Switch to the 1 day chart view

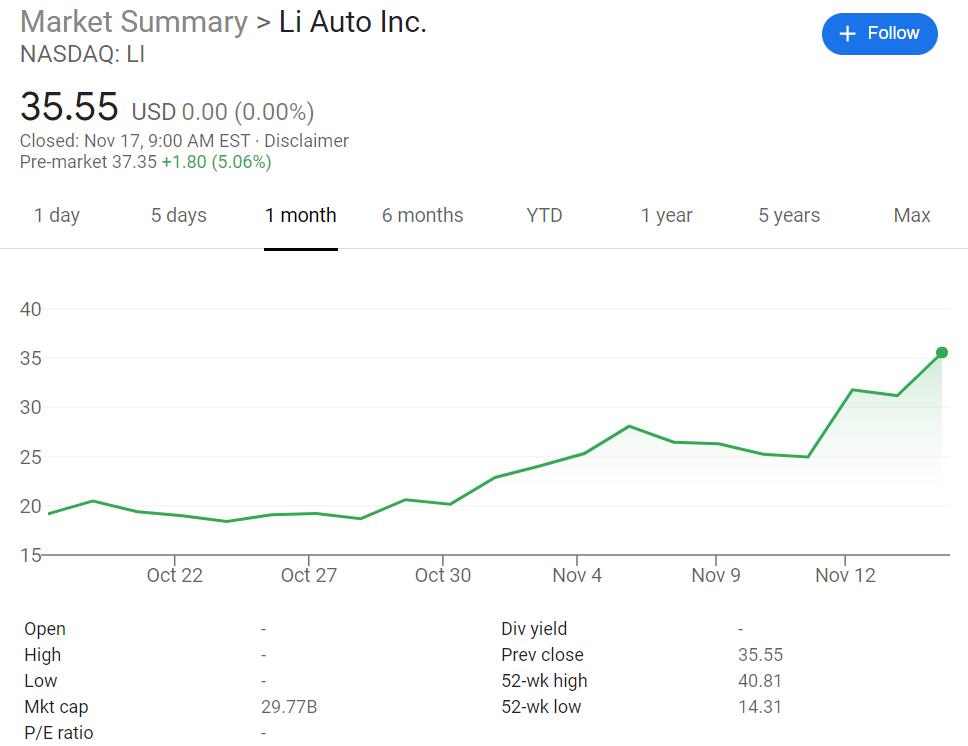[x=57, y=215]
